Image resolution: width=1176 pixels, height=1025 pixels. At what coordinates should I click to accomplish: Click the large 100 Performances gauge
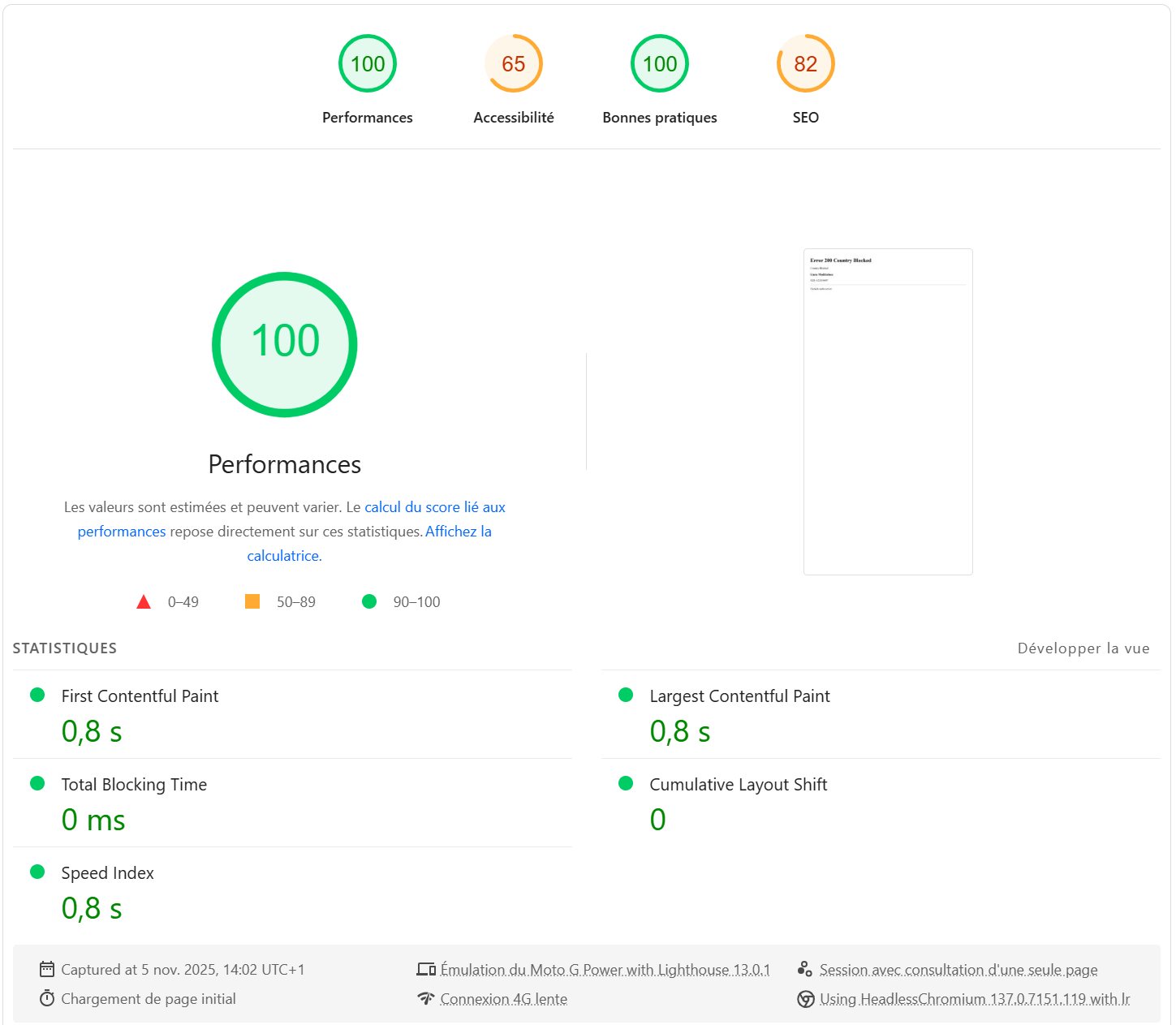coord(285,344)
